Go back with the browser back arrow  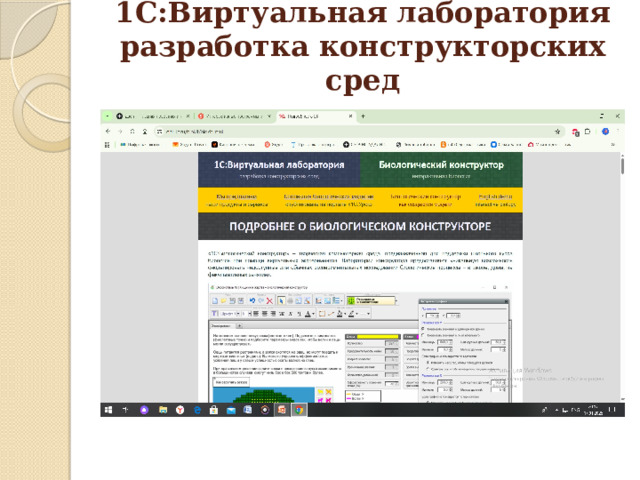click(108, 131)
